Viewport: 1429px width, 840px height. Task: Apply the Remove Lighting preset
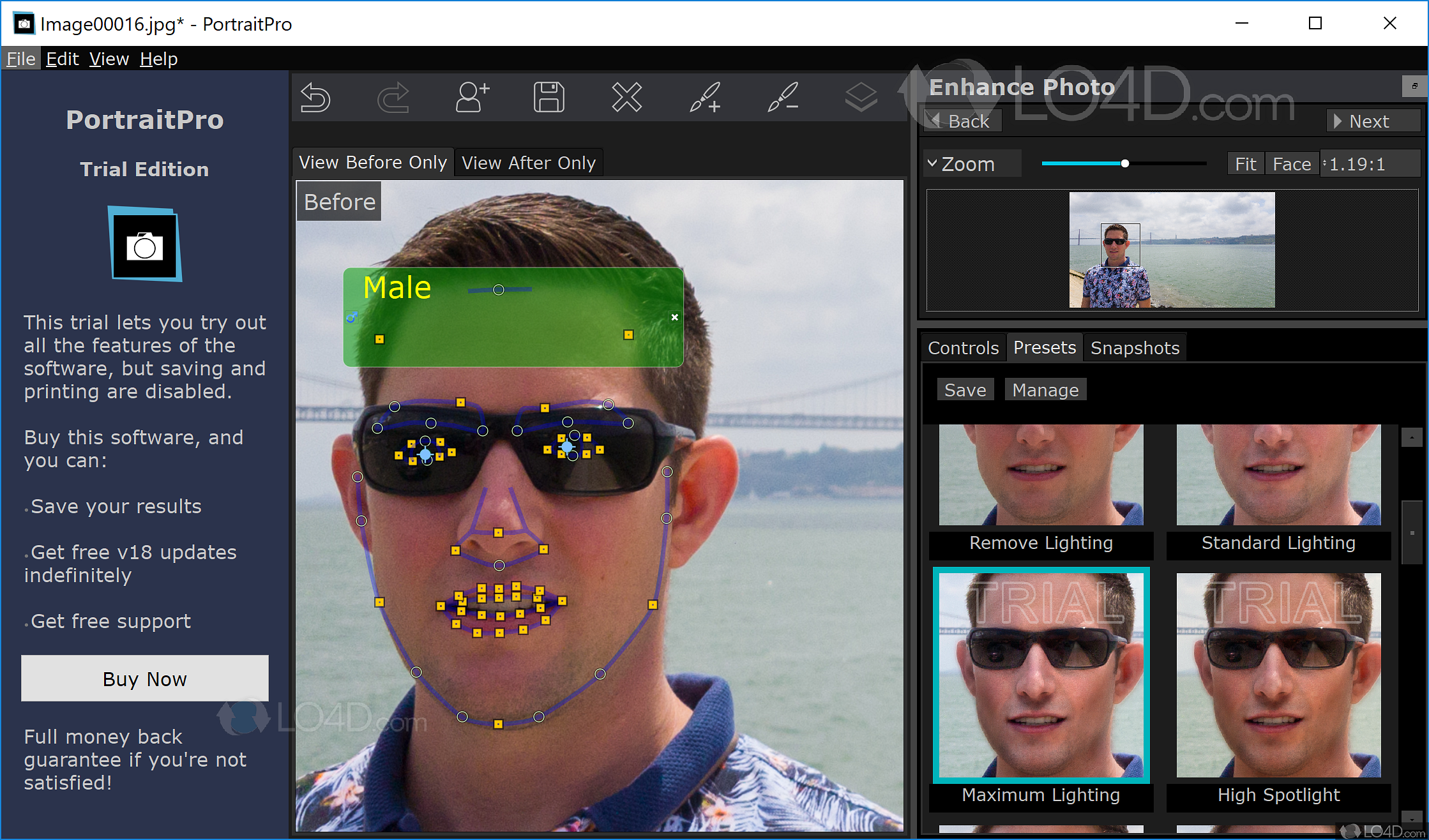pos(1041,491)
